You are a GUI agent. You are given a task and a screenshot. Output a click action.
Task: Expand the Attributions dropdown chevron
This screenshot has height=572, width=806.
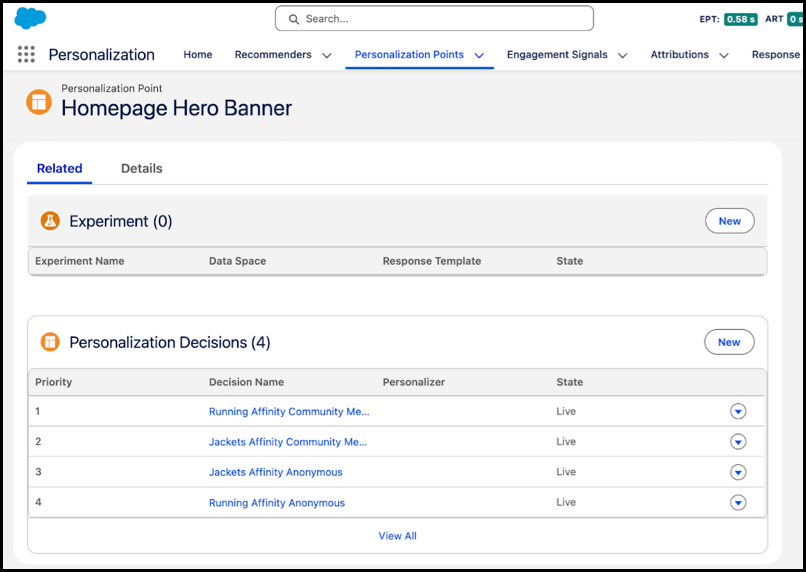point(724,56)
